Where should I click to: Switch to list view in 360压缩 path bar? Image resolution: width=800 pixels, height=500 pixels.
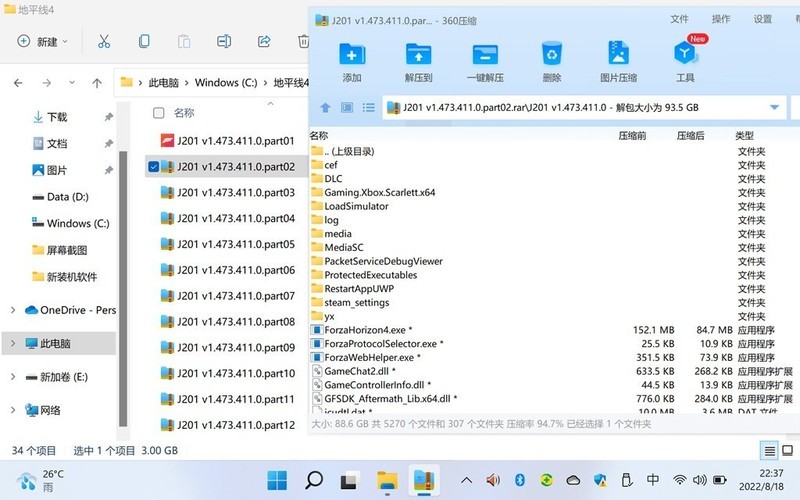coord(368,108)
